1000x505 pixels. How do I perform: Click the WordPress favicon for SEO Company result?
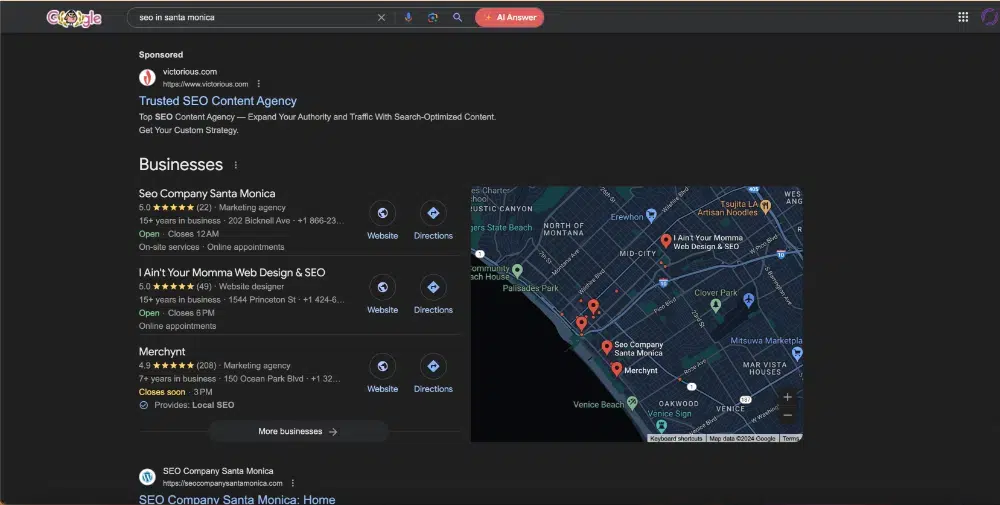[x=147, y=477]
